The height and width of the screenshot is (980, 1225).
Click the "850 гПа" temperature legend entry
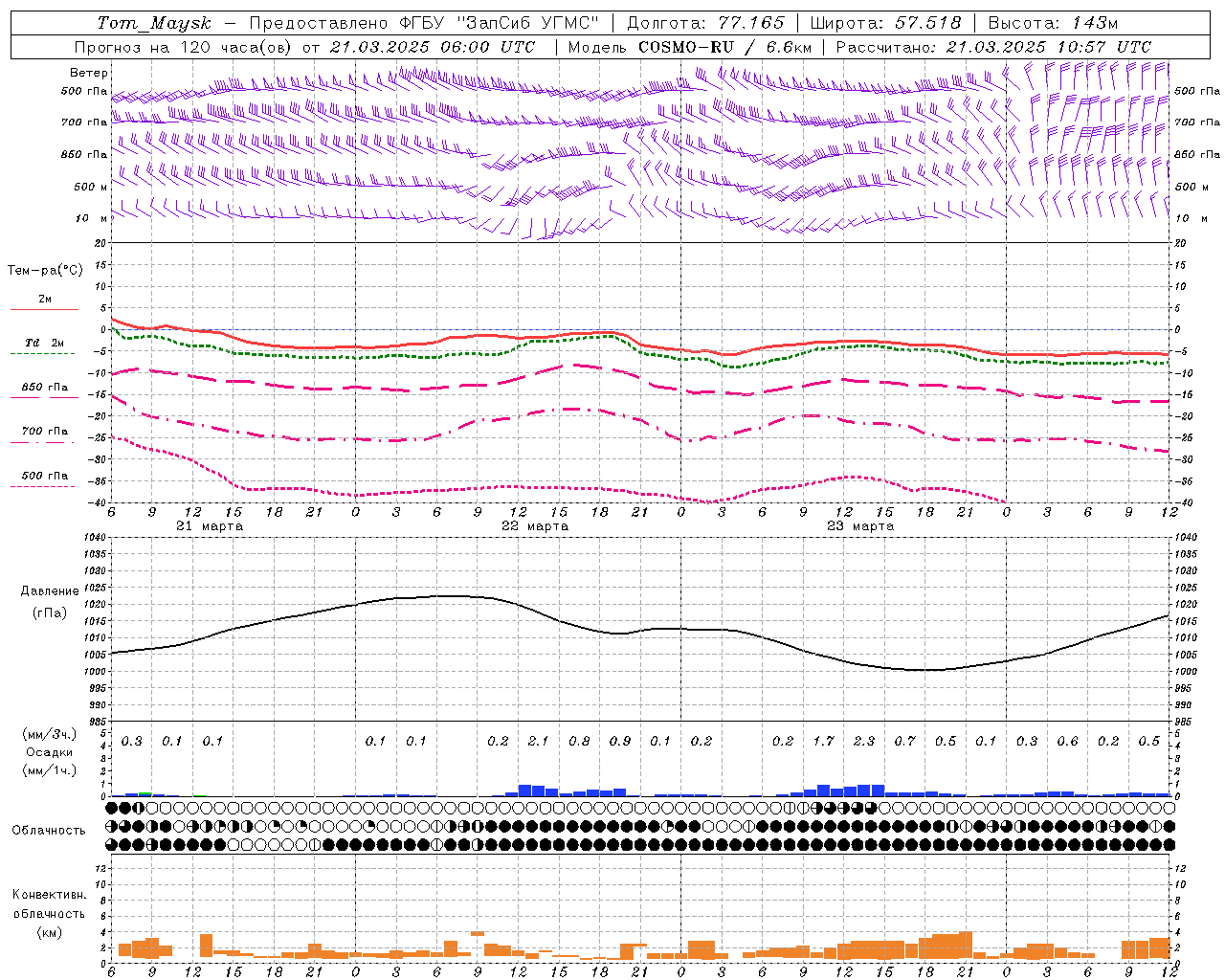[x=45, y=388]
